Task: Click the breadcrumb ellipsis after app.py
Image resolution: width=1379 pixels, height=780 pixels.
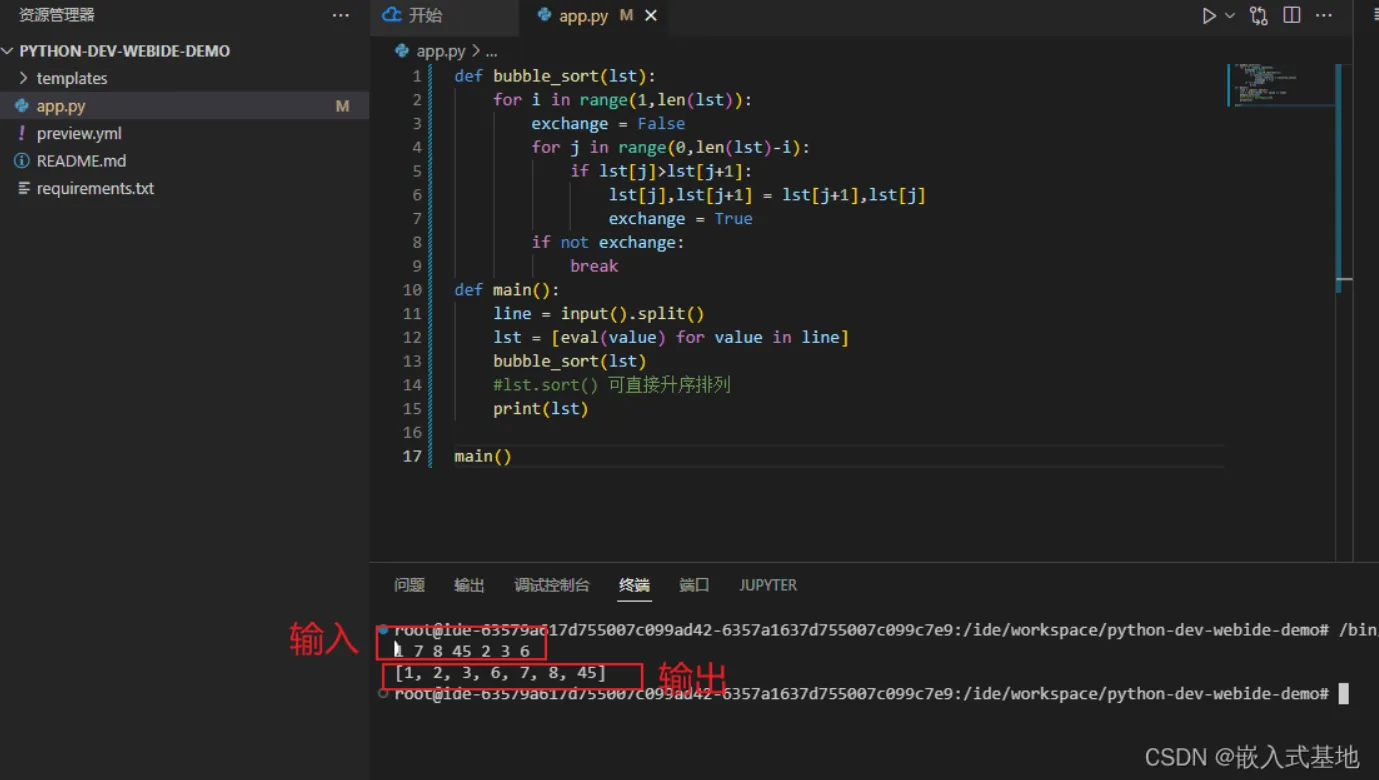Action: 491,51
